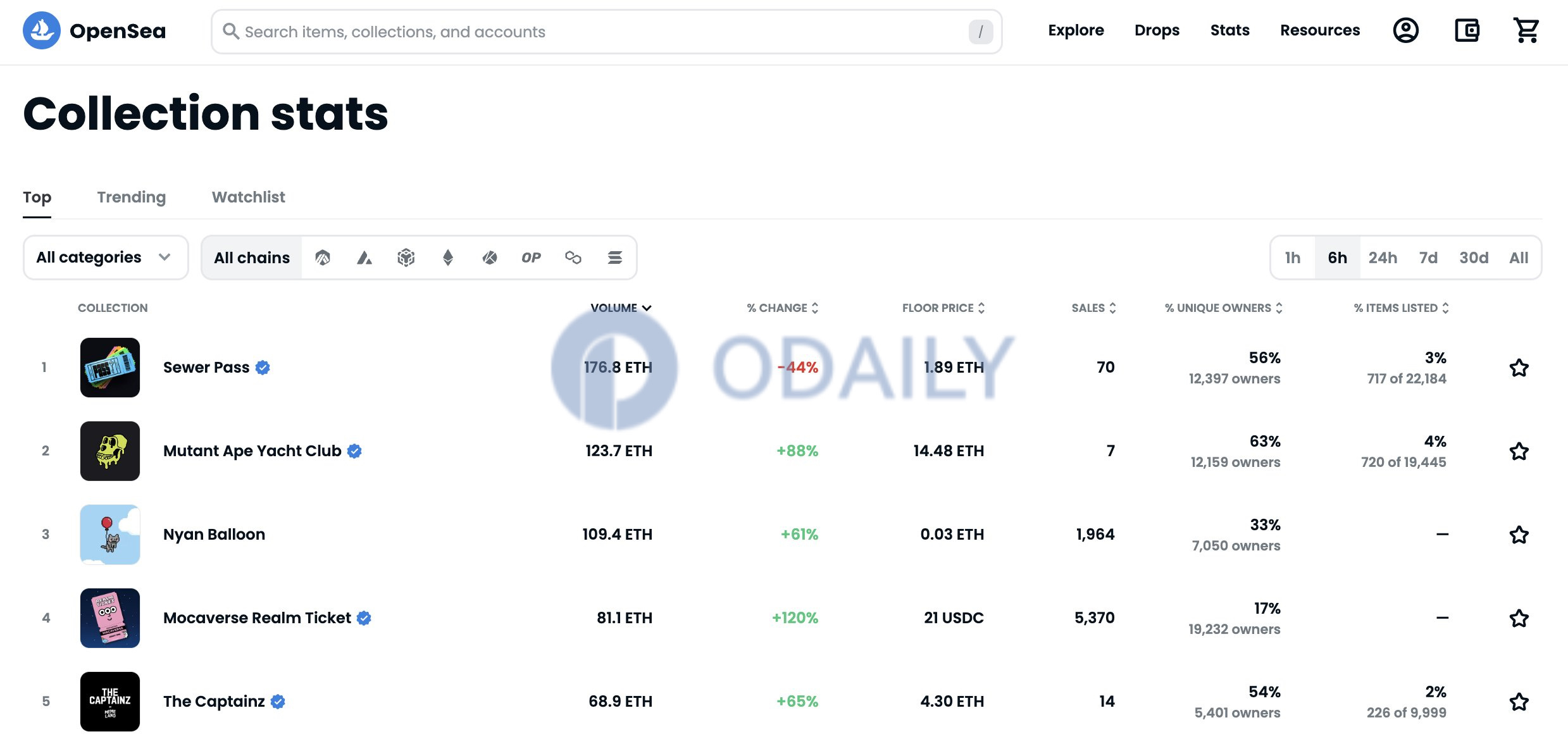This screenshot has width=1568, height=739.
Task: Sort by Sales column
Action: click(x=1093, y=308)
